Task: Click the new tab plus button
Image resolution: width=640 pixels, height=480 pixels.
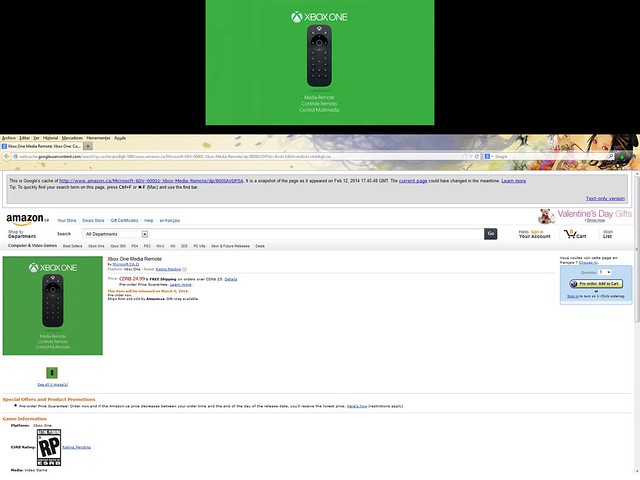Action: [x=88, y=146]
